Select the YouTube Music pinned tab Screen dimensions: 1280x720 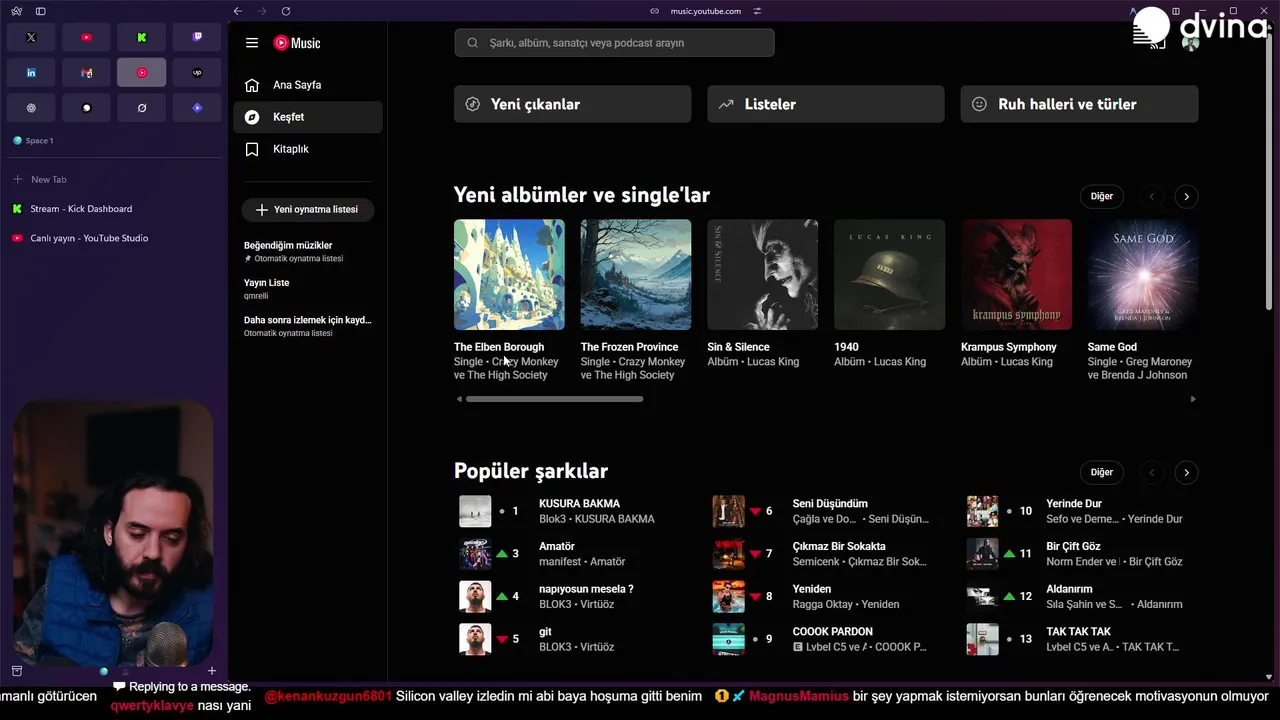coord(142,73)
